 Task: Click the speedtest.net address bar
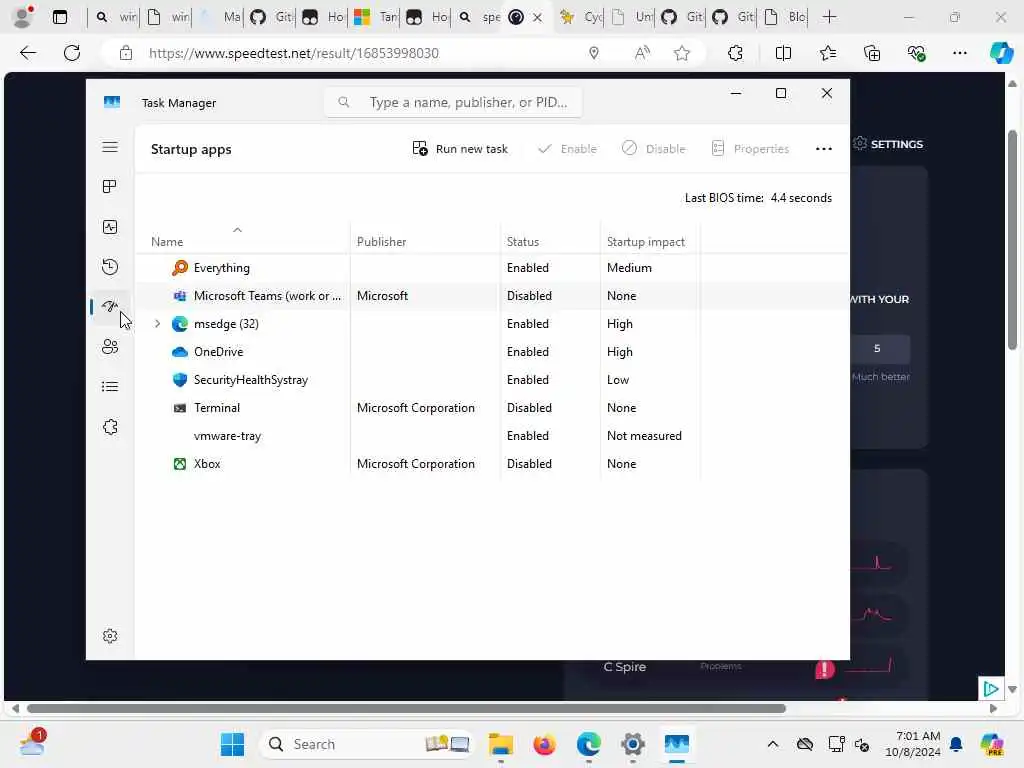click(293, 53)
